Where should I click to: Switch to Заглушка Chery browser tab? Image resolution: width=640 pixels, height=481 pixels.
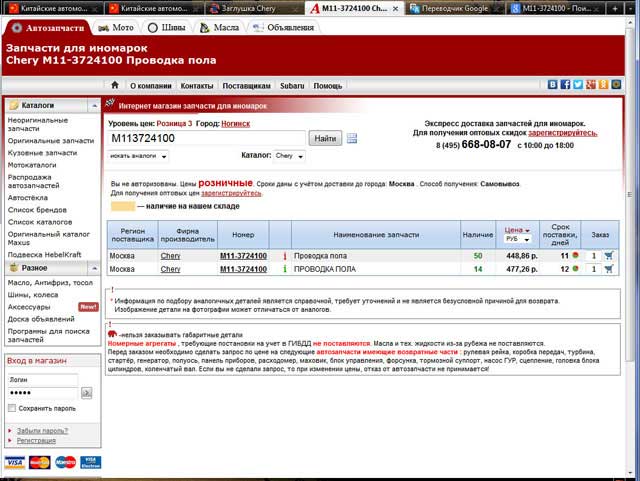254,8
